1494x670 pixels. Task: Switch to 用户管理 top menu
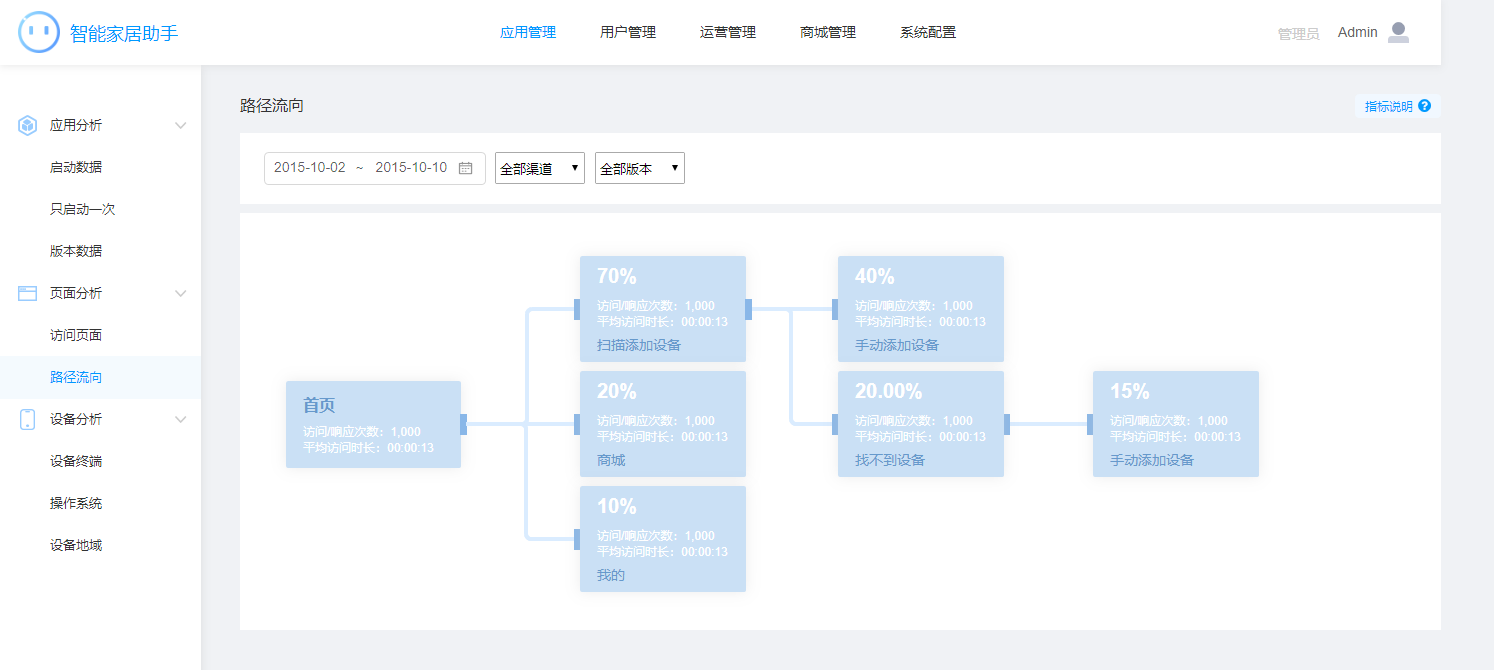pos(628,32)
